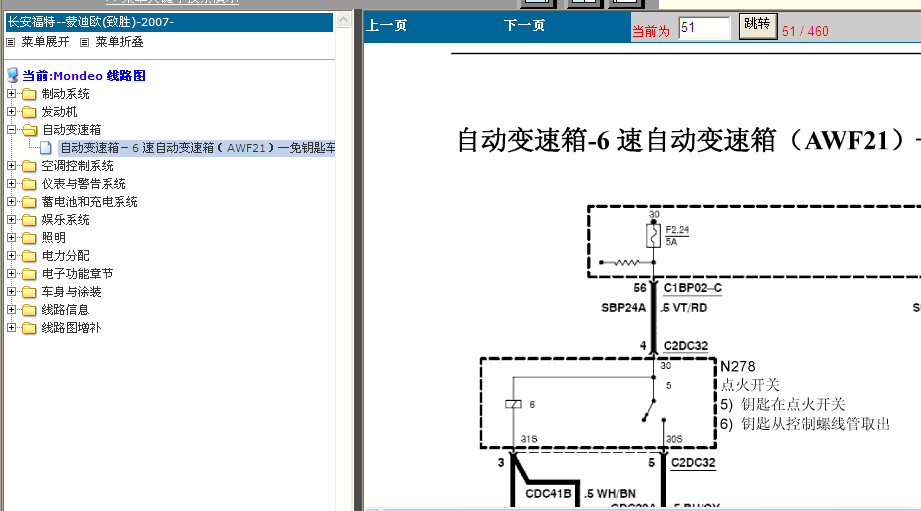The height and width of the screenshot is (511, 921).
Task: Select the 照明 folder label
Action: (53, 238)
